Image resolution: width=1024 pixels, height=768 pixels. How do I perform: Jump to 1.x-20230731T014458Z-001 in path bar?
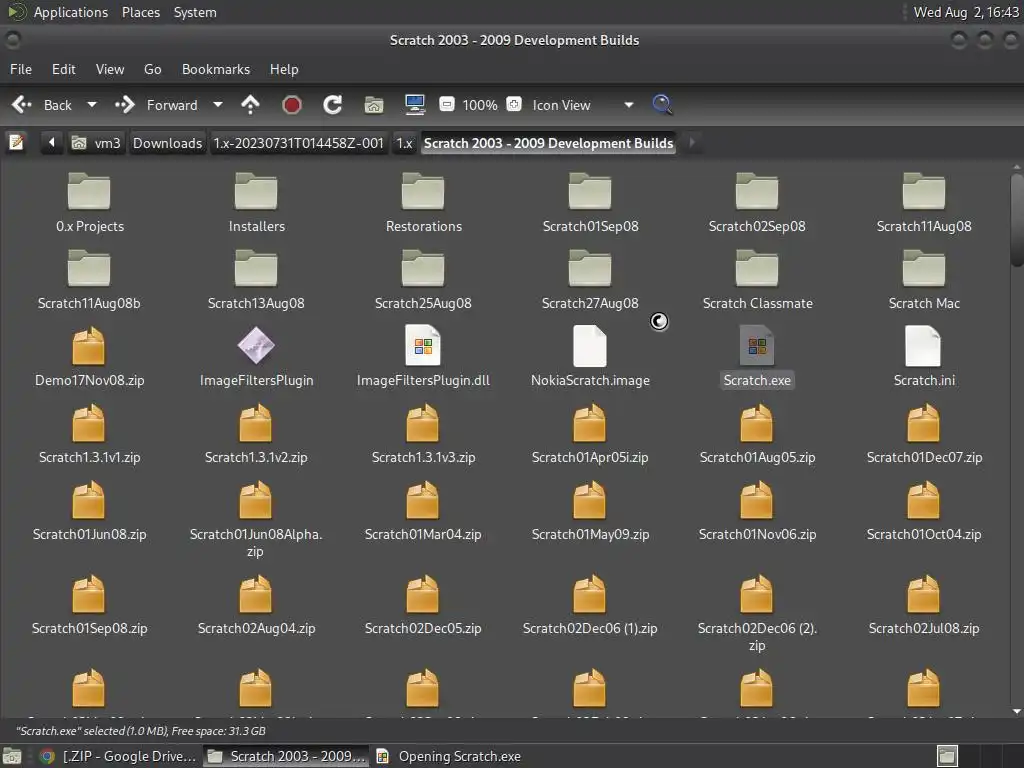coord(298,142)
